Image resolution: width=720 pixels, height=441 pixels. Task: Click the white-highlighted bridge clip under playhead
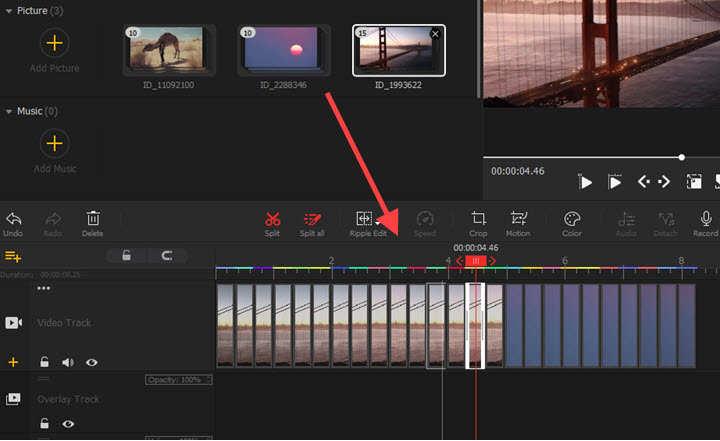(x=475, y=326)
